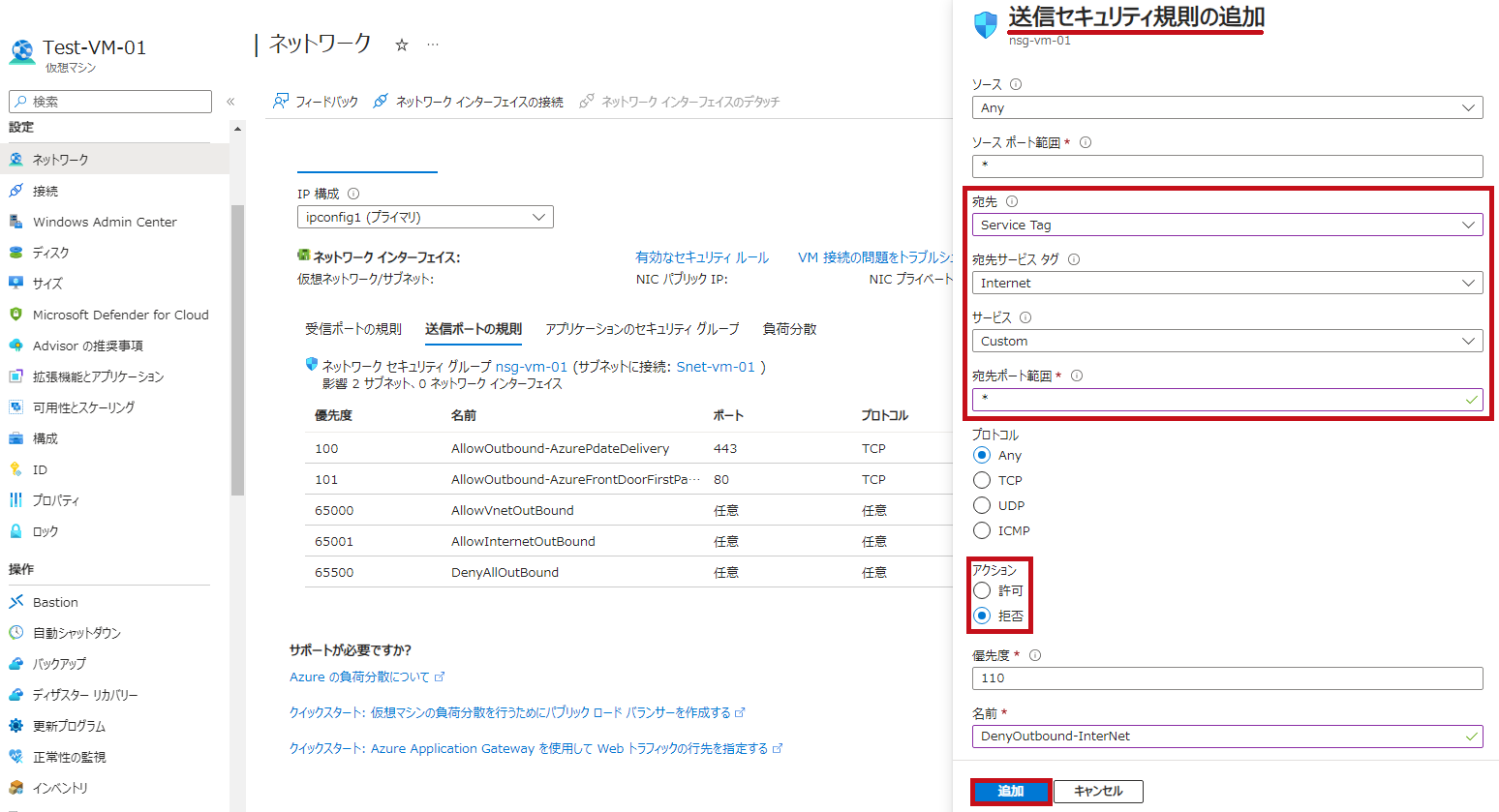
Task: Click info icon next to 宛先サービス タグ
Action: (1074, 259)
